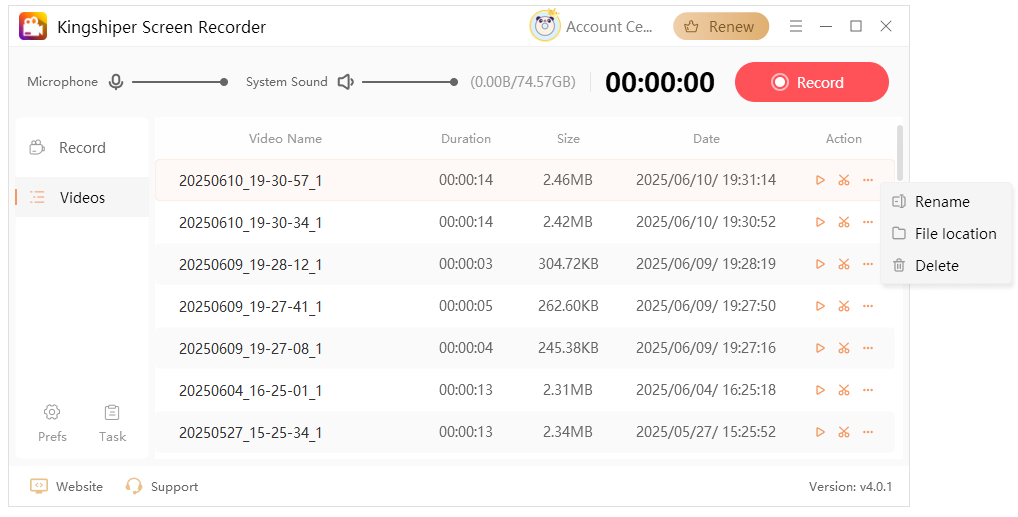
Task: Visit the Website link
Action: click(x=66, y=486)
